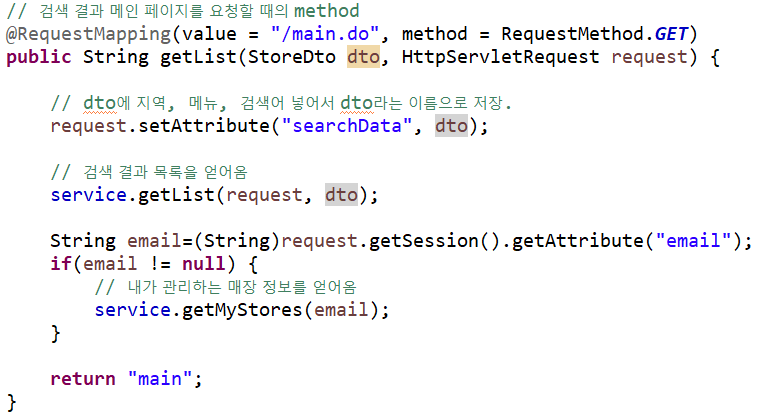Click setAttribute method call
The width and height of the screenshot is (758, 417).
[204, 126]
